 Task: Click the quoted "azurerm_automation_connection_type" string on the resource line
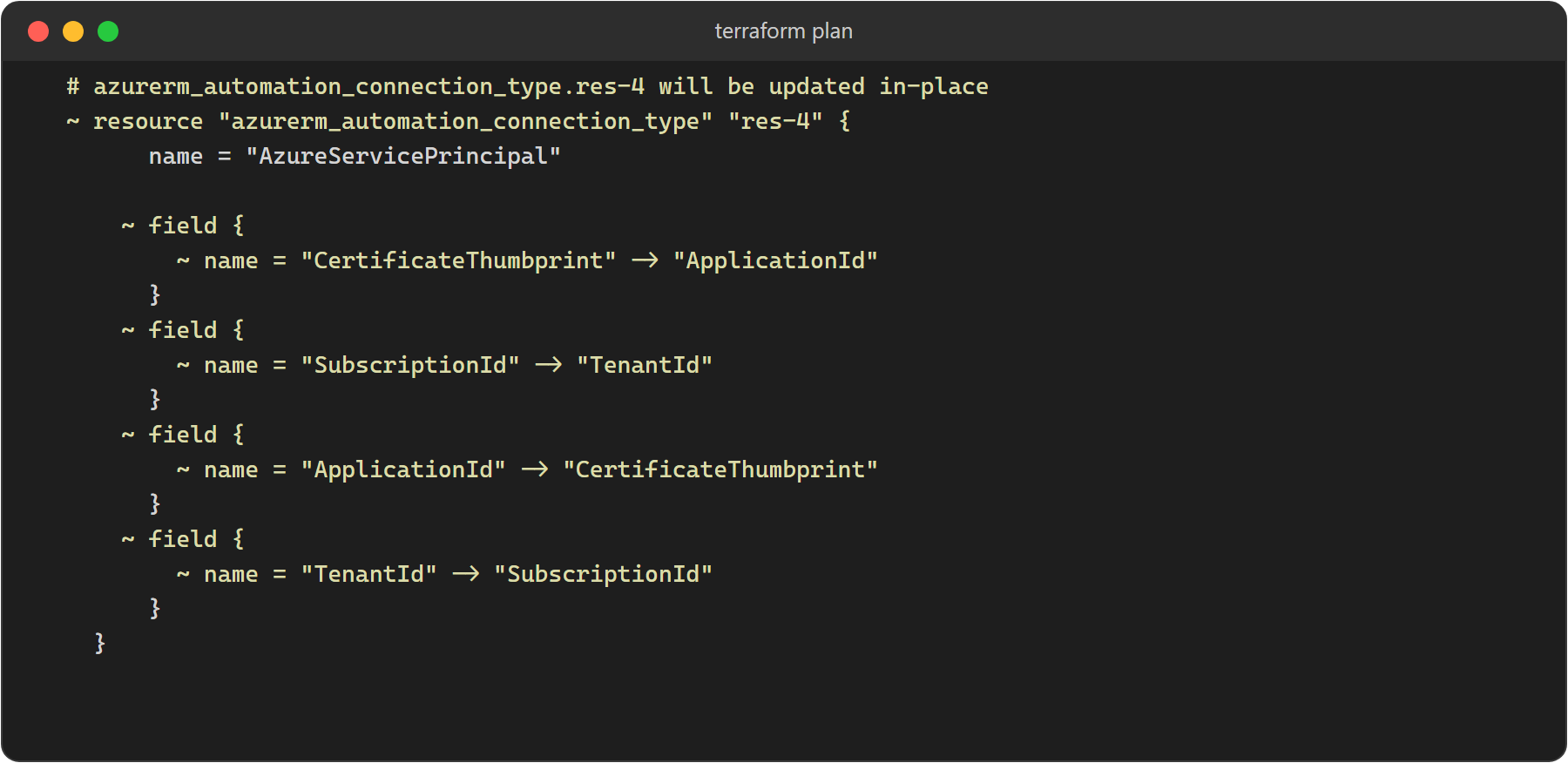465,121
